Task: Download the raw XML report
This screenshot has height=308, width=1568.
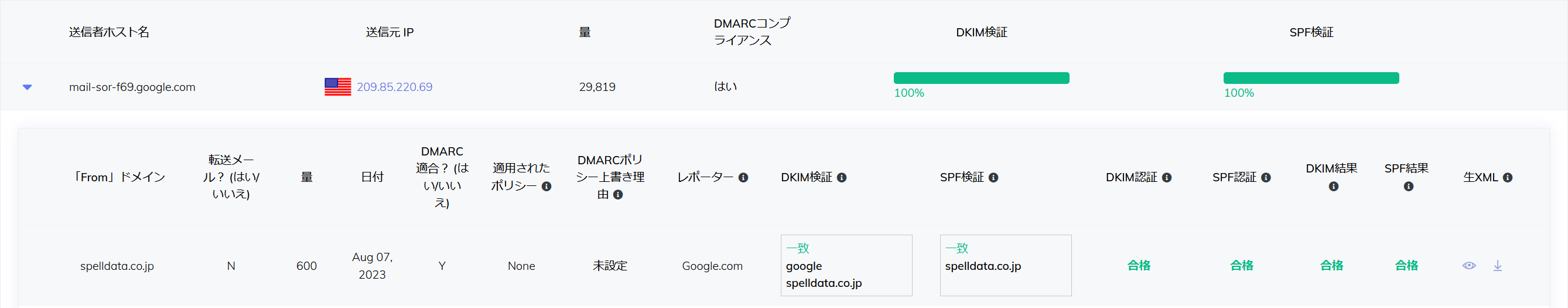Action: (x=1497, y=265)
